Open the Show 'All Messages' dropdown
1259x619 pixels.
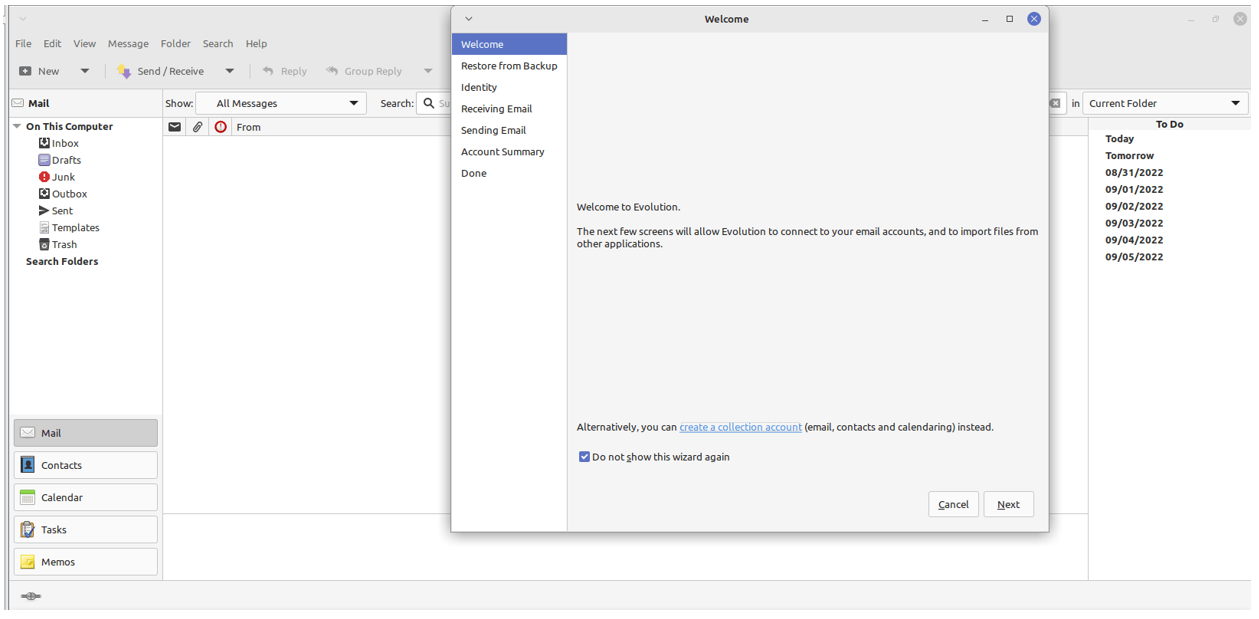coord(281,103)
